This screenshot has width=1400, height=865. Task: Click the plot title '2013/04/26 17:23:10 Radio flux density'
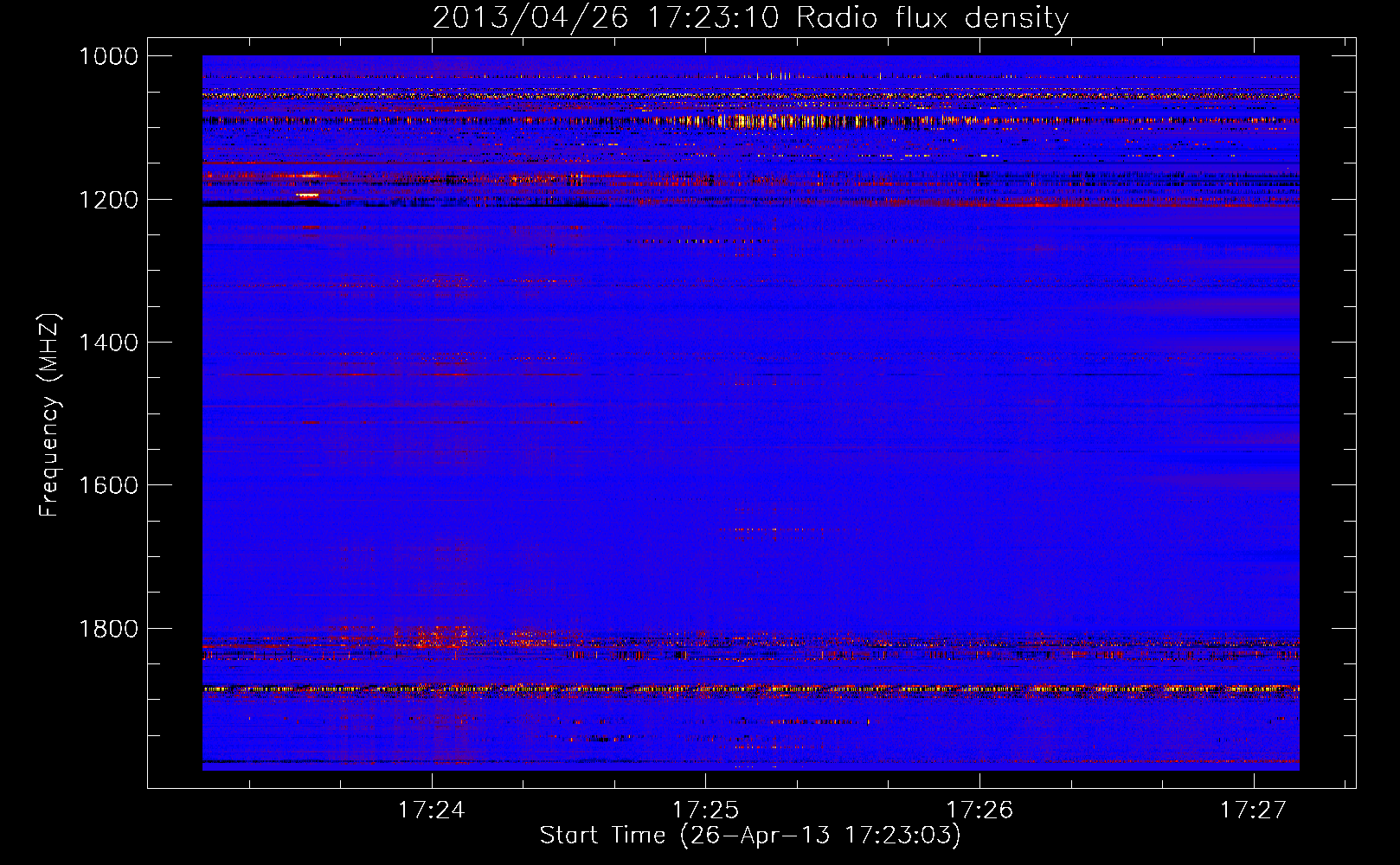[x=750, y=17]
